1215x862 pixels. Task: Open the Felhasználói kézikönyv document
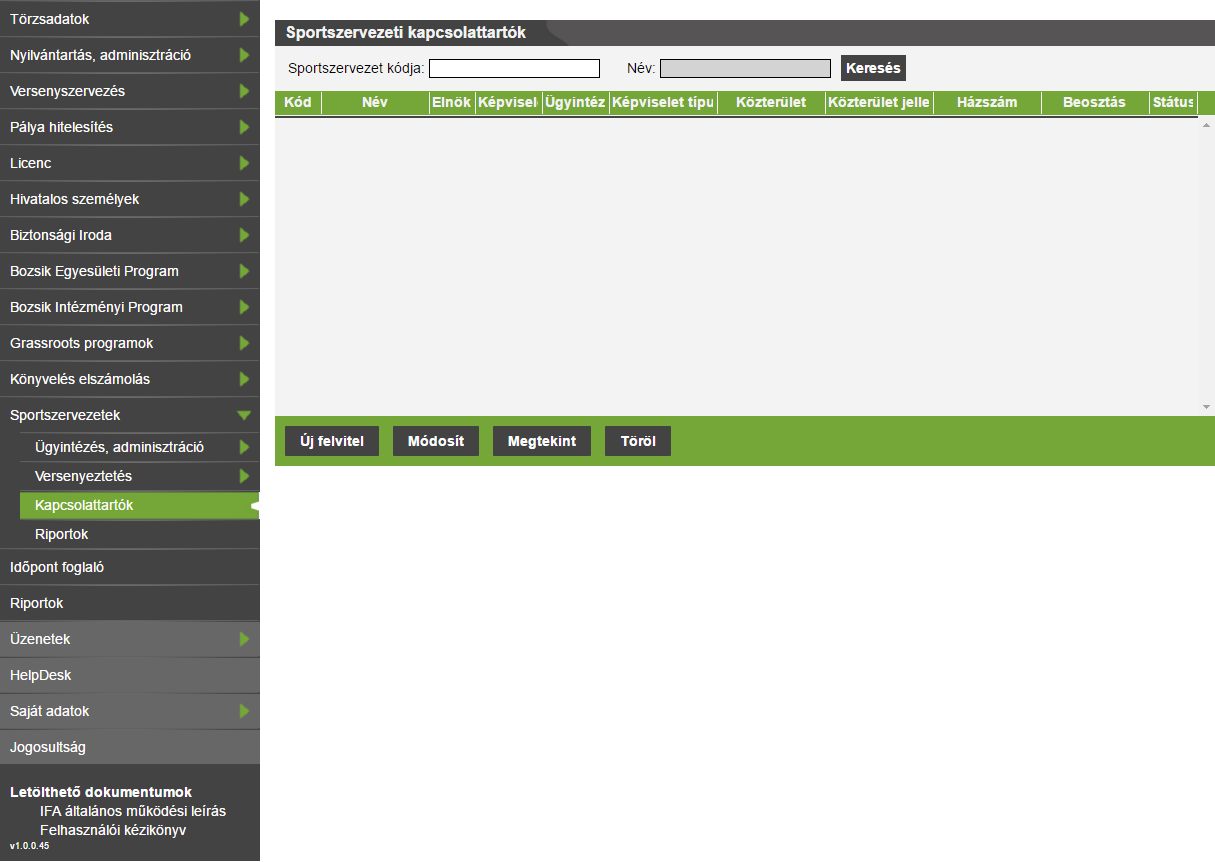113,830
